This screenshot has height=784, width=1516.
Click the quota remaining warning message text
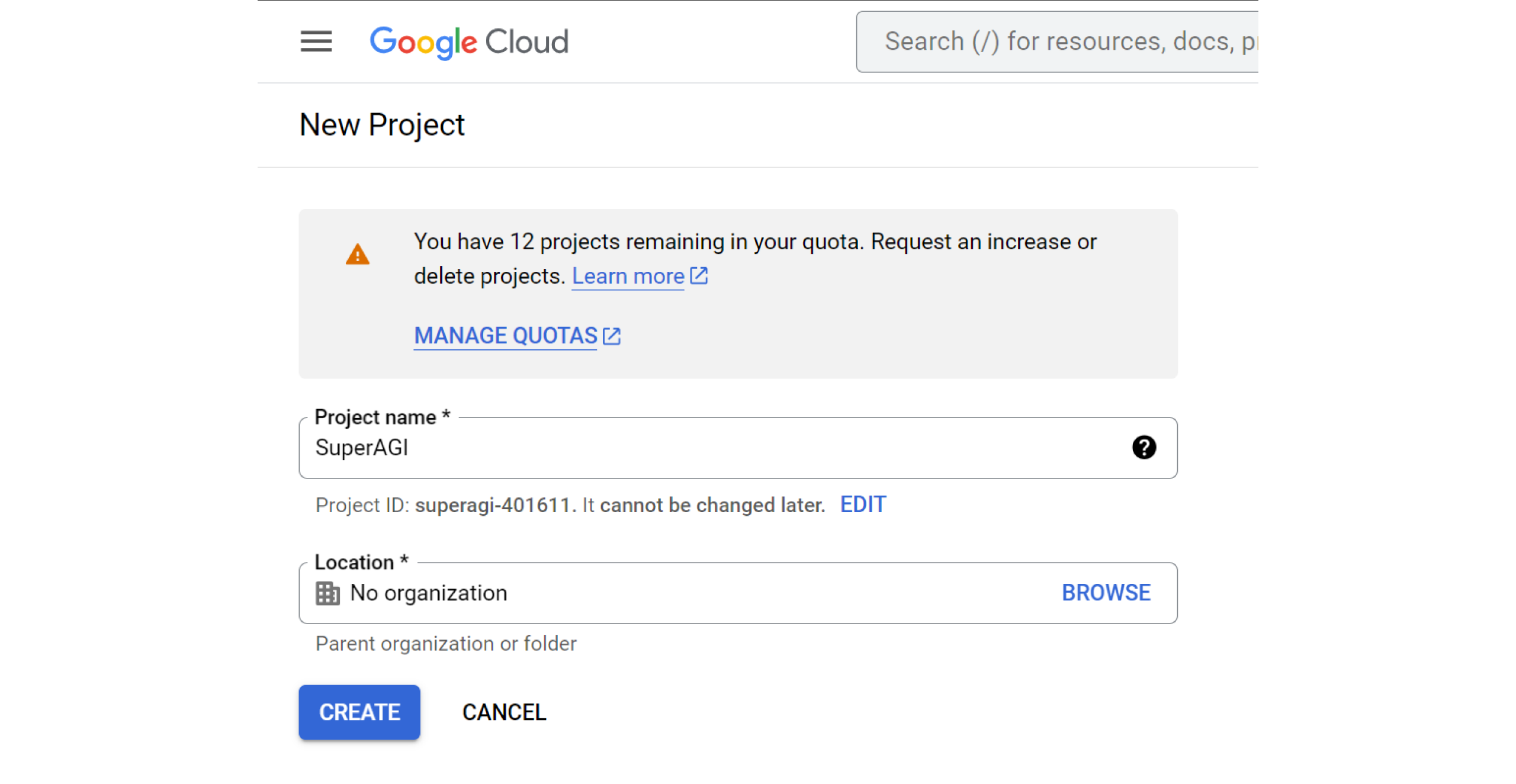[x=754, y=242]
